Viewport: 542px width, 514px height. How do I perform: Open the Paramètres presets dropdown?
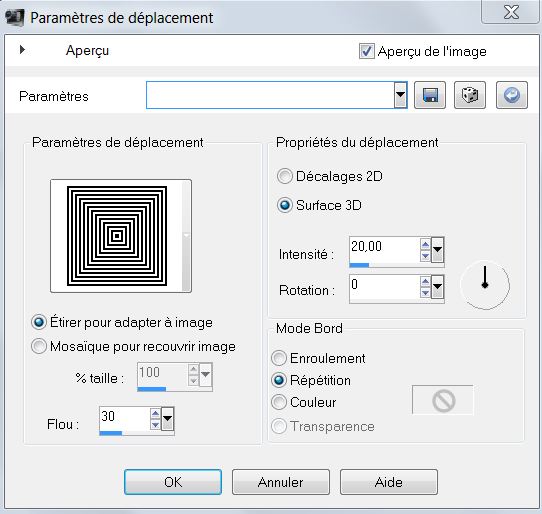[400, 95]
